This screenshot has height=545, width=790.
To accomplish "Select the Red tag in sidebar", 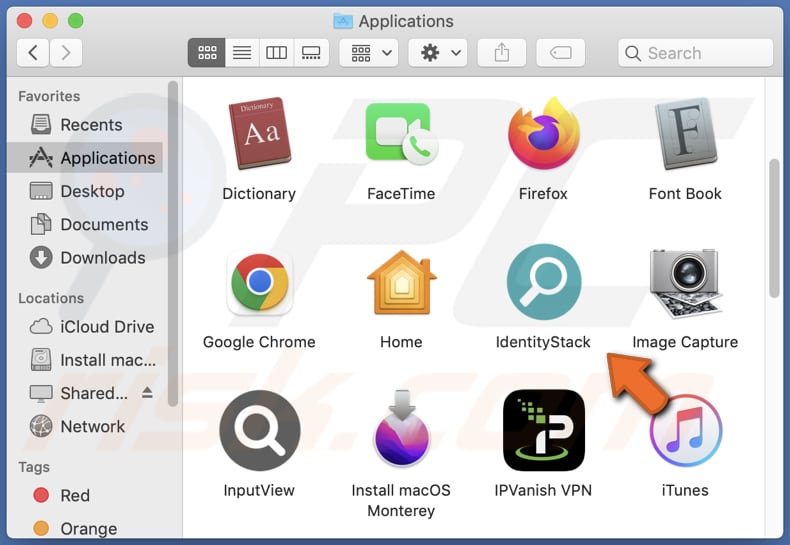I will [74, 495].
